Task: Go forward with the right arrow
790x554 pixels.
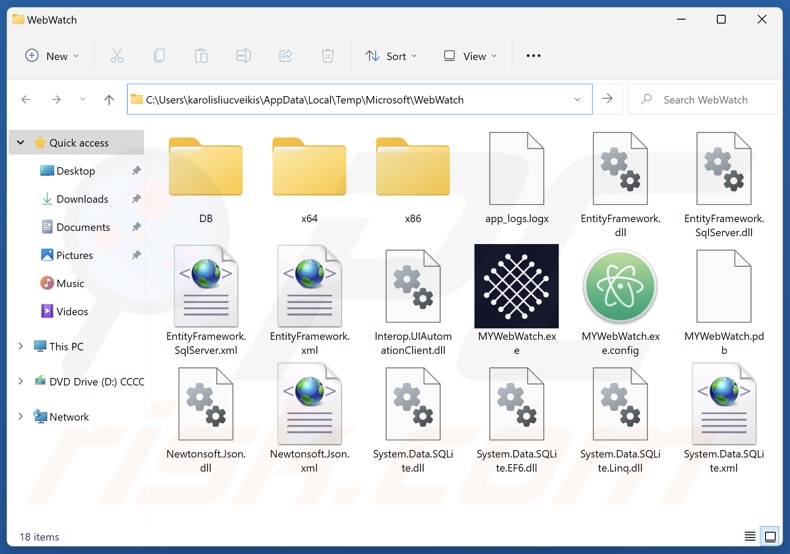Action: (56, 100)
